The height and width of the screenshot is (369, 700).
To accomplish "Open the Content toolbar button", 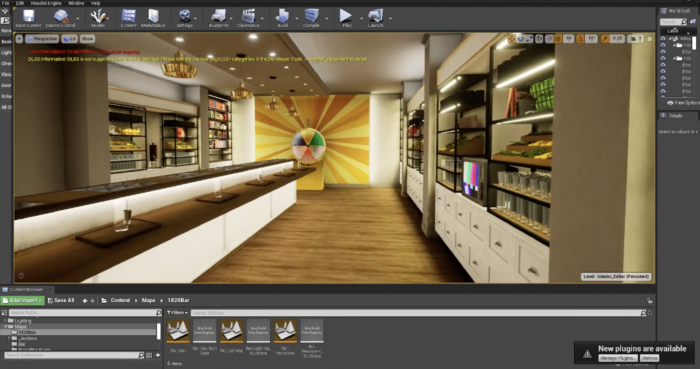I will (x=129, y=19).
